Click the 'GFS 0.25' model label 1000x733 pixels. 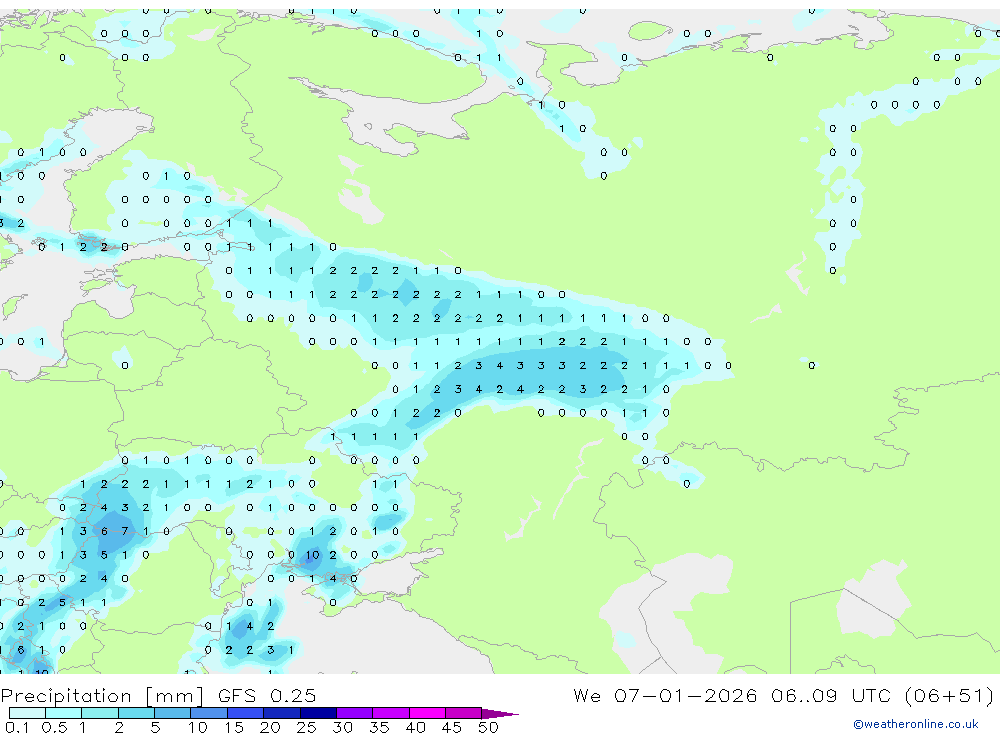coord(267,695)
